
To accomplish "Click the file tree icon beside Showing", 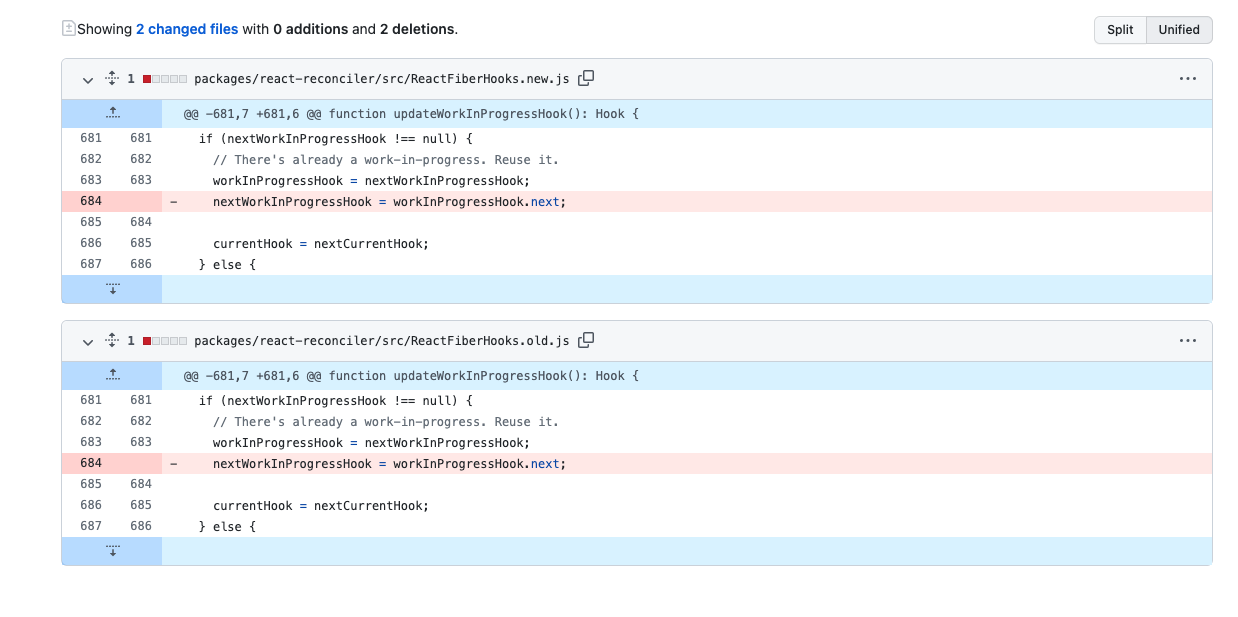I will (68, 29).
